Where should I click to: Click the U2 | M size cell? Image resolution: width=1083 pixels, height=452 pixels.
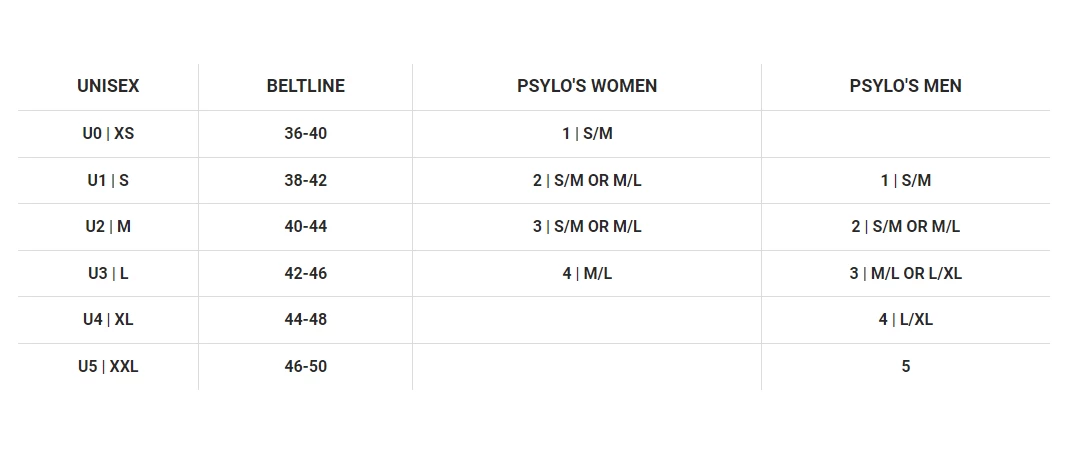tap(108, 226)
